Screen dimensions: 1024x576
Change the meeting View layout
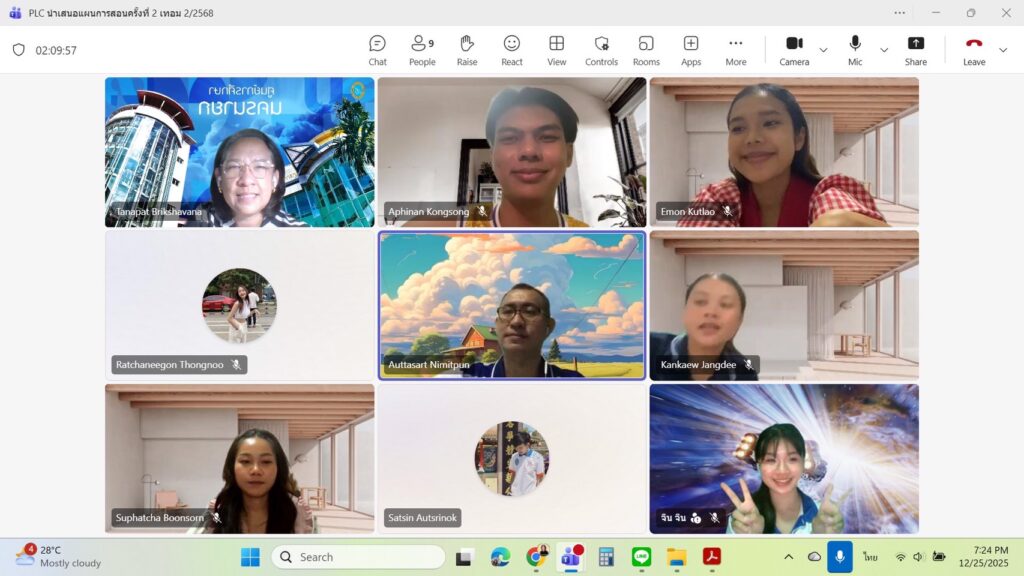pos(557,49)
